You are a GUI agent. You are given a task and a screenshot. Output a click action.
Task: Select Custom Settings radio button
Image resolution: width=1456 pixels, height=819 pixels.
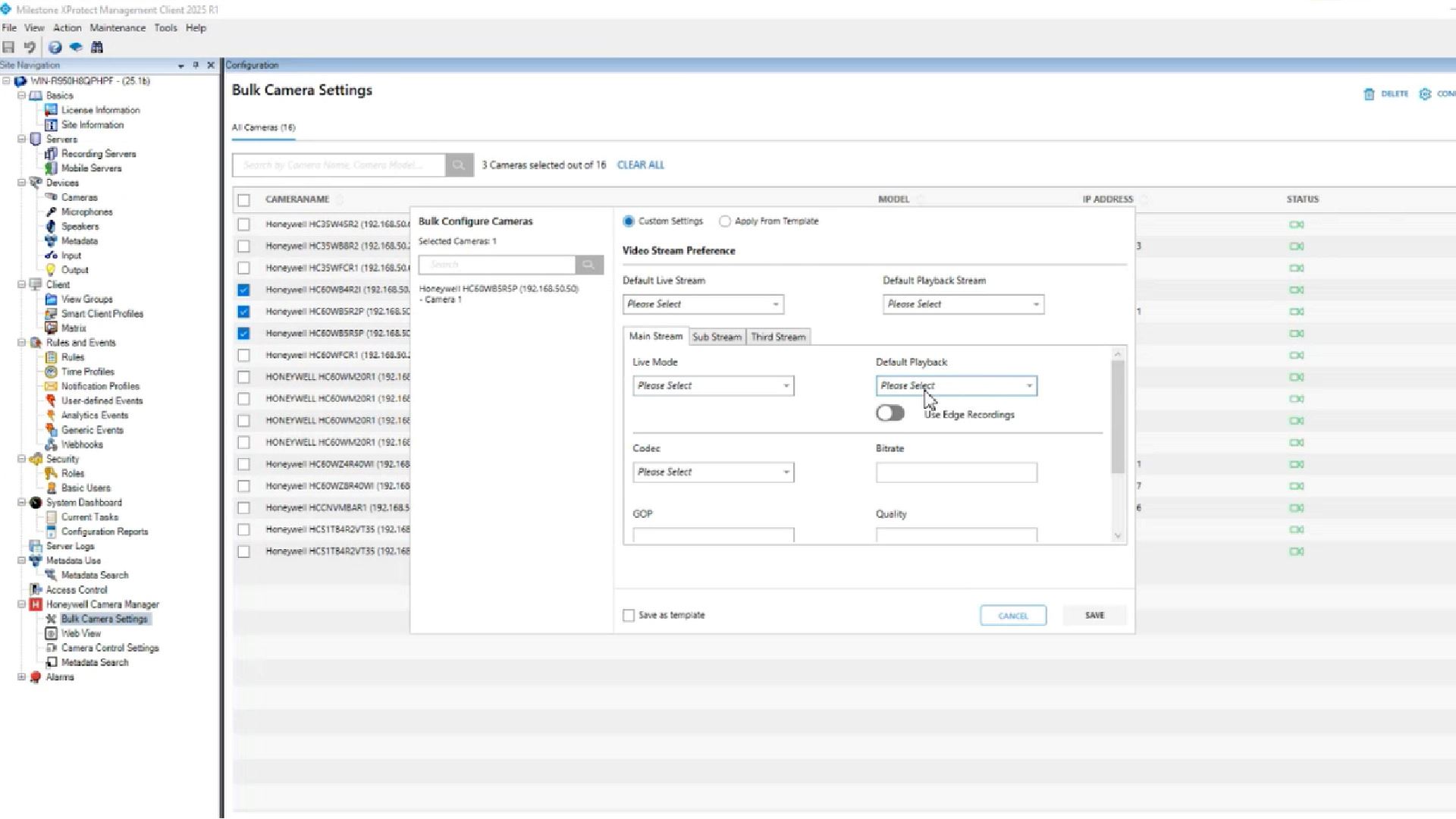[629, 221]
